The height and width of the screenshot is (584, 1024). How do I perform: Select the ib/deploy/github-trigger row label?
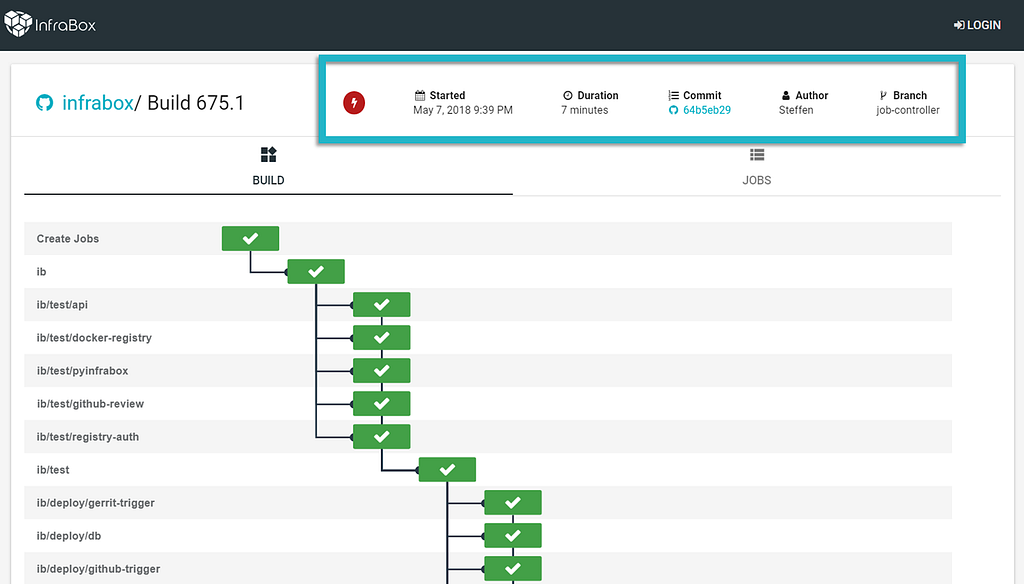point(98,568)
